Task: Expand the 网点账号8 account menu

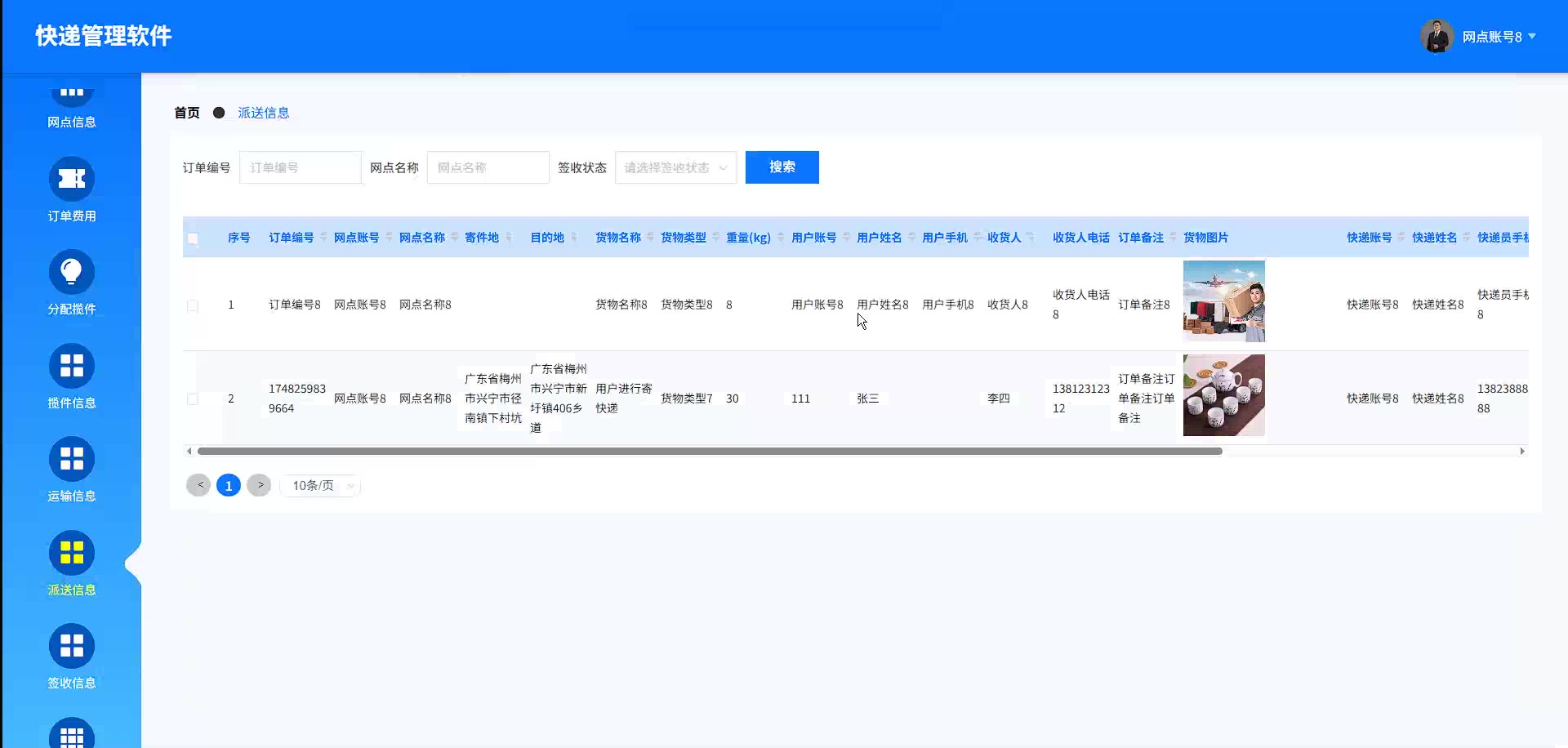Action: tap(1499, 37)
